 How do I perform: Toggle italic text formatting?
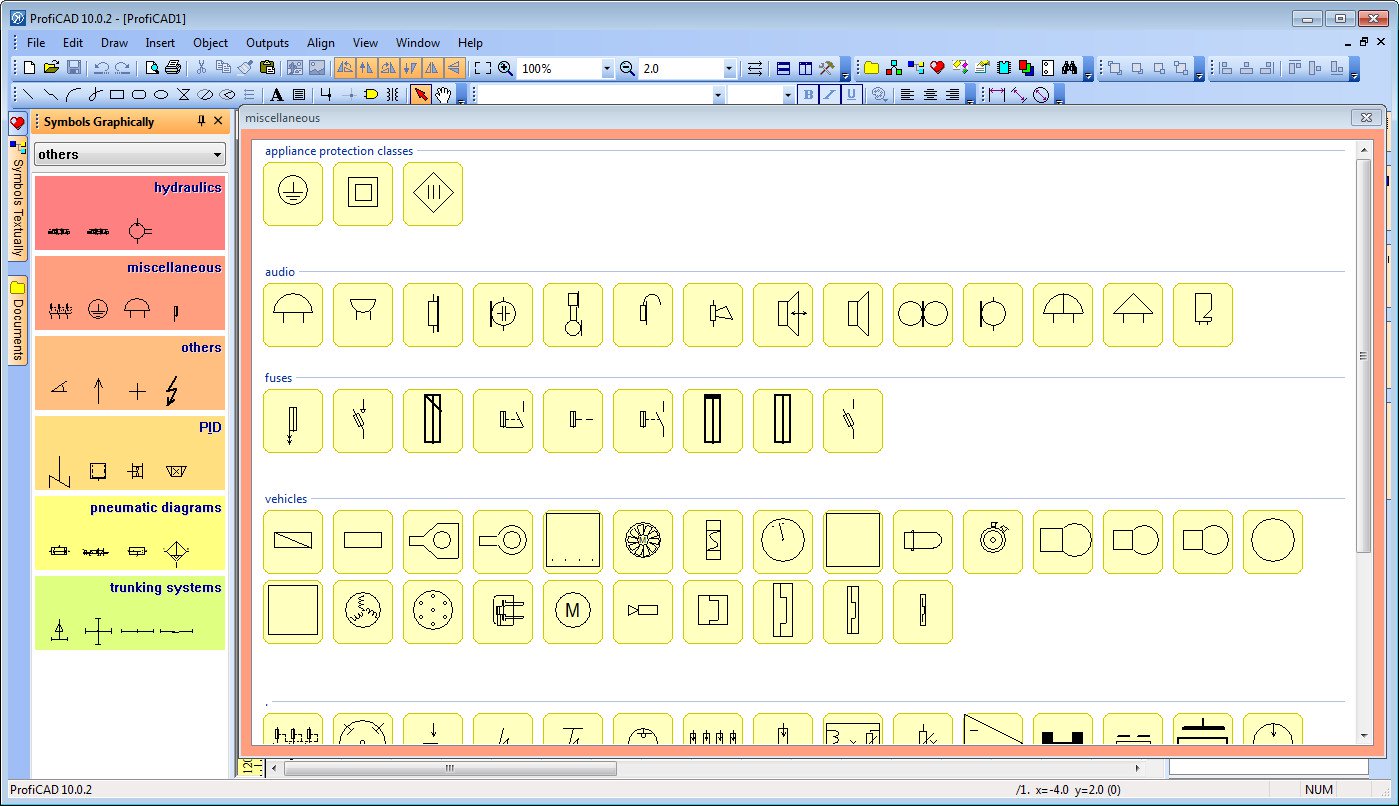[830, 95]
